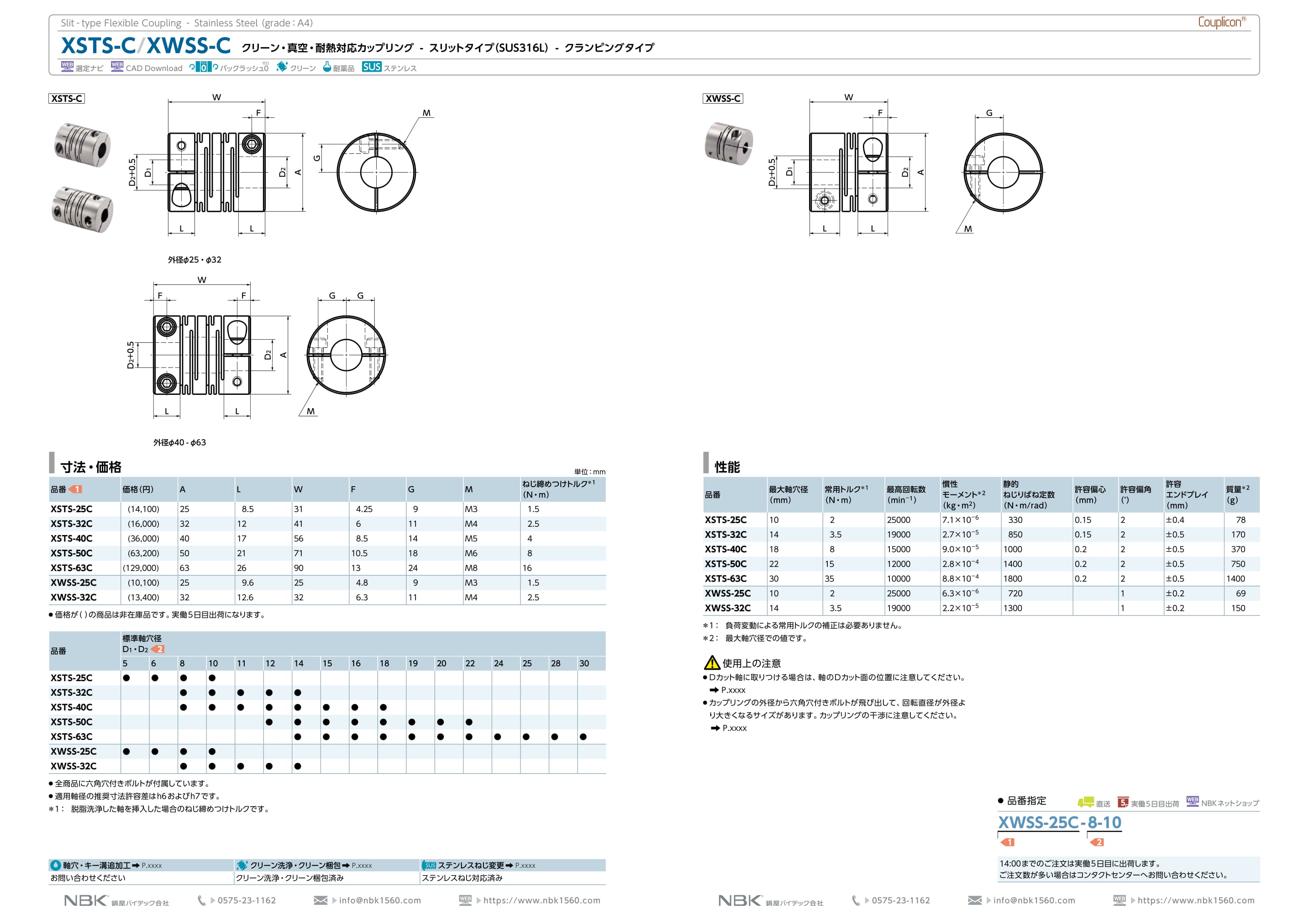
Task: Click the SUS ステンレス badge icon
Action: [x=371, y=67]
